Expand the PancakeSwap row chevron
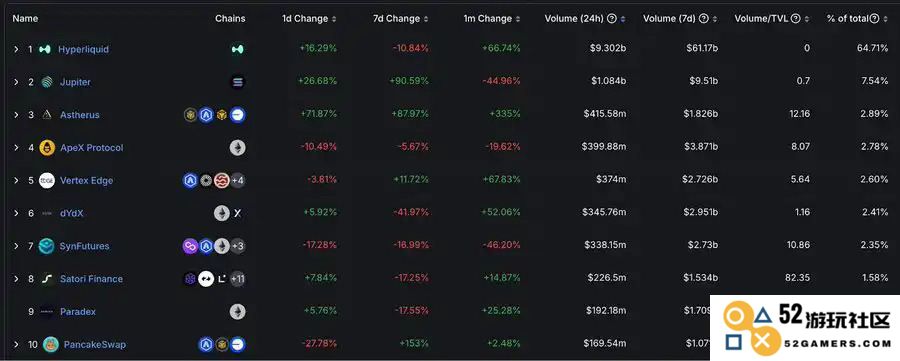Viewport: 900px width, 361px height. click(x=17, y=344)
